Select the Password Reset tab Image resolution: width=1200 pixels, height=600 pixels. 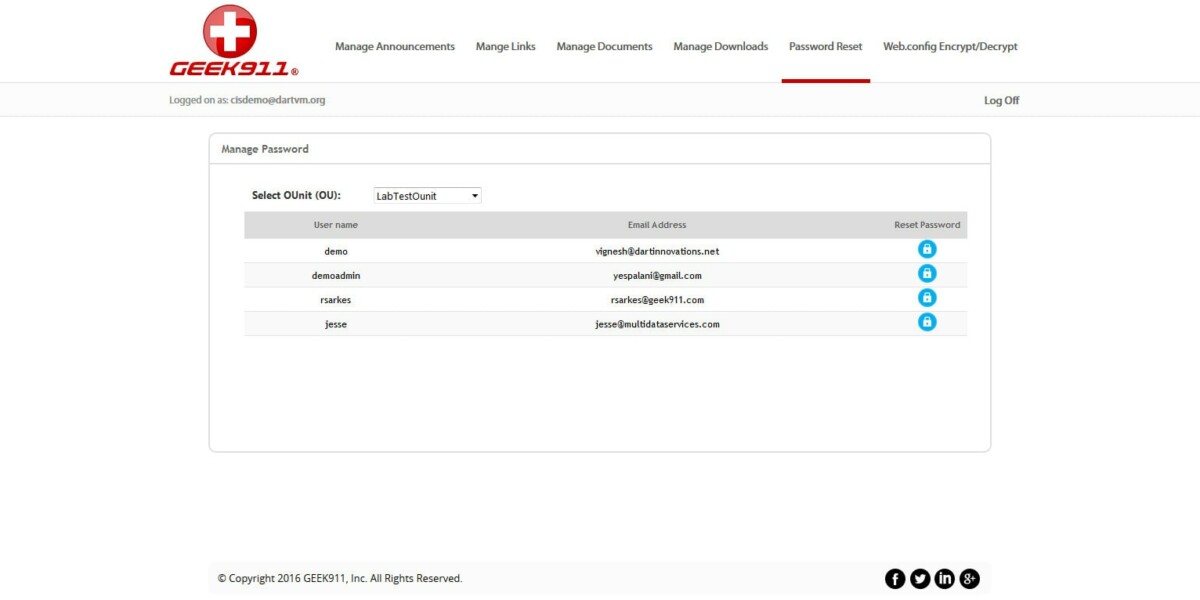pos(825,46)
